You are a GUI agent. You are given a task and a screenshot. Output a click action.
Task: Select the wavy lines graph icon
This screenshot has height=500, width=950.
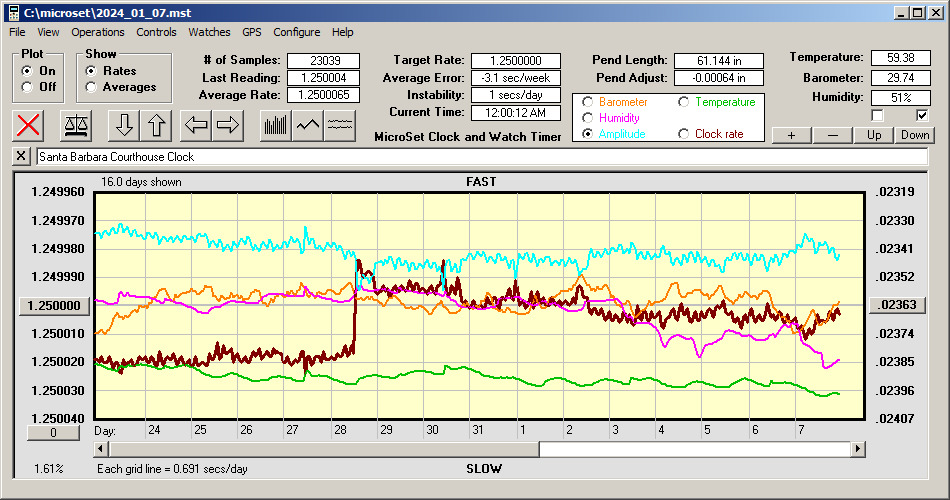(x=340, y=125)
